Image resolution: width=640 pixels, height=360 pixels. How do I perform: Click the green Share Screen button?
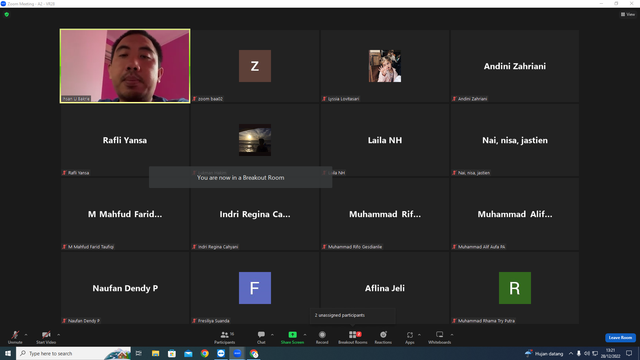click(292, 337)
